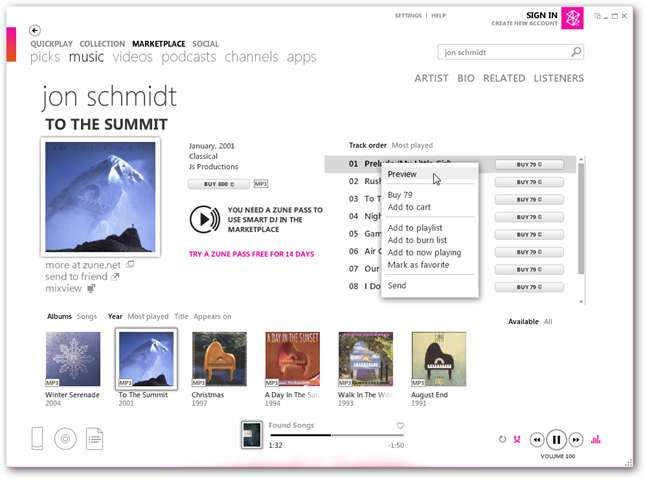
Task: Click the more at zune.net external icon
Action: 130,265
